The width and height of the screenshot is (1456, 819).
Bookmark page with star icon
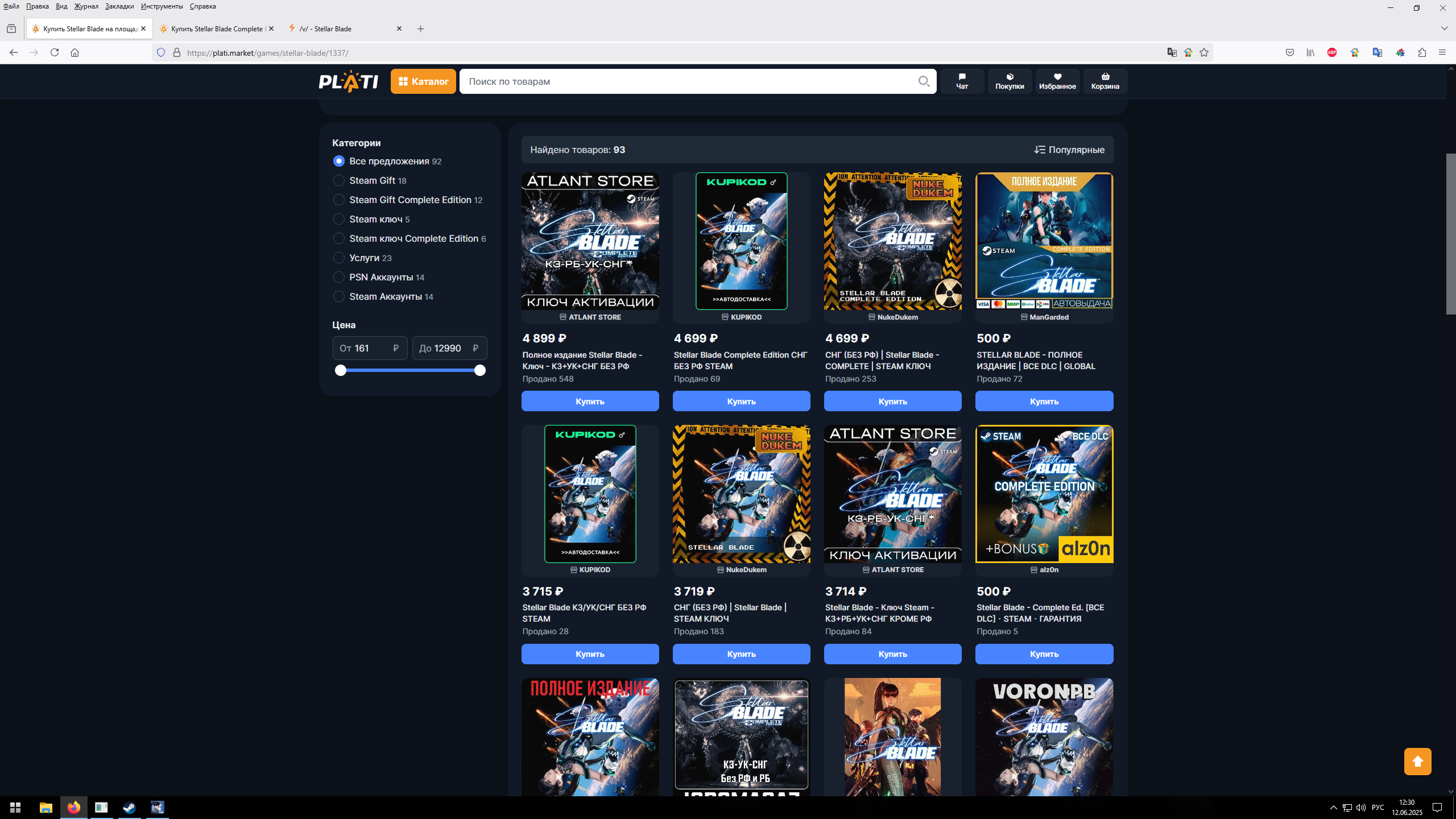[1204, 52]
